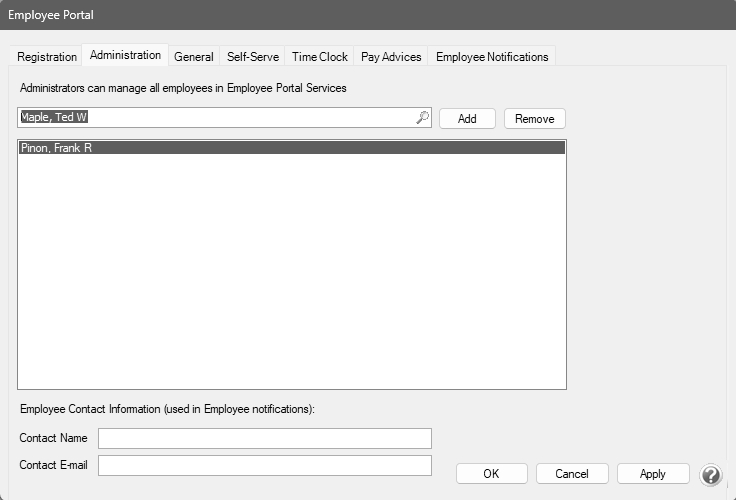Open the Time Clock tab

(320, 57)
